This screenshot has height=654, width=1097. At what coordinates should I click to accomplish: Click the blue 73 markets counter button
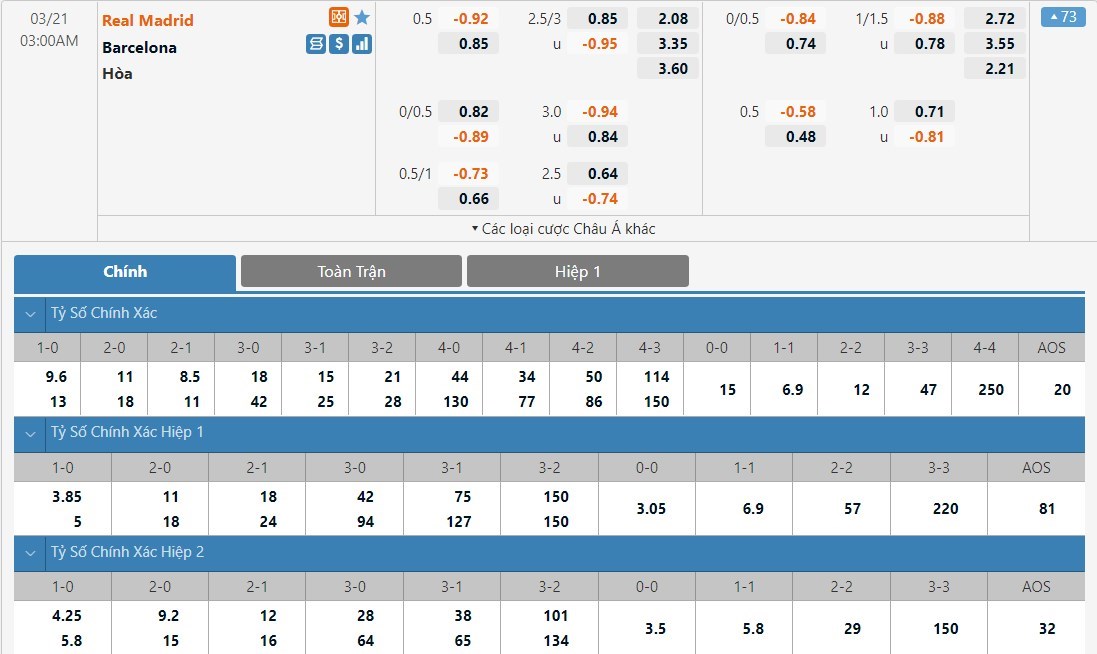1062,17
